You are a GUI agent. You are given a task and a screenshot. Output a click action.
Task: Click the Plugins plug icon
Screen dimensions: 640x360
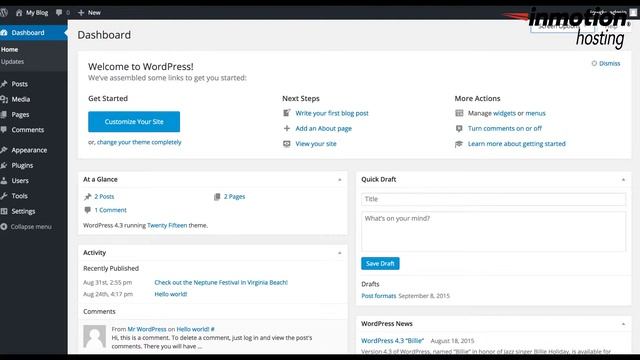coord(4,165)
